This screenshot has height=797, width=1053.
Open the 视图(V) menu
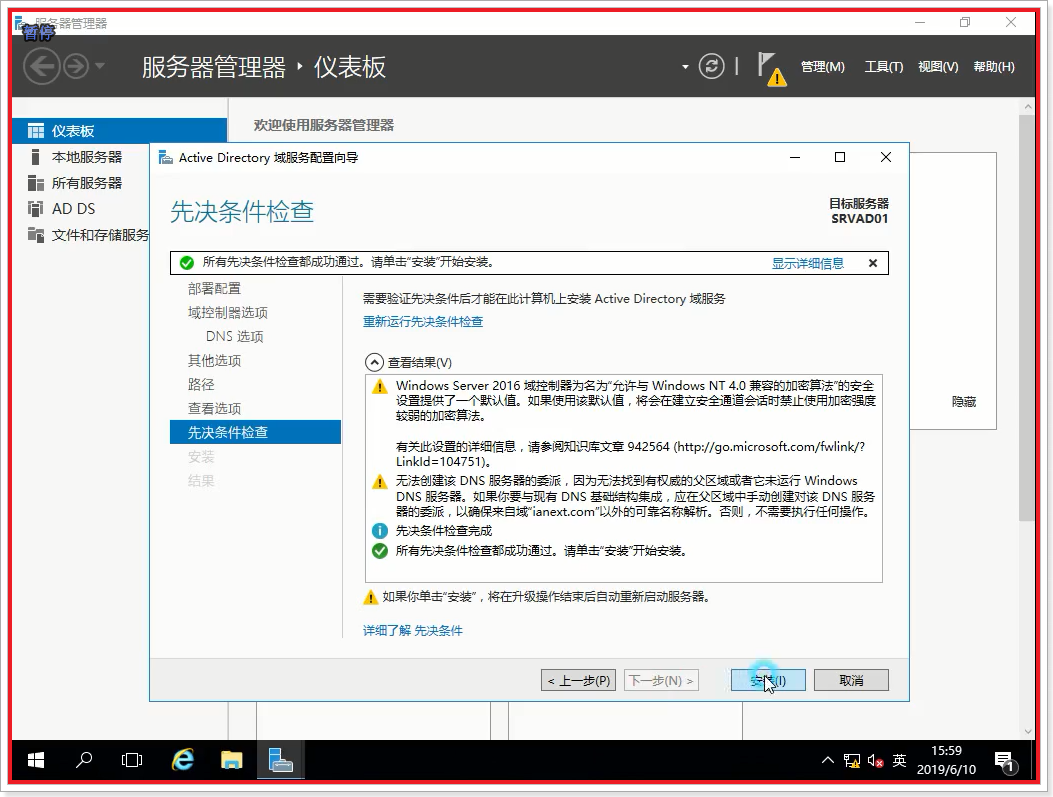[938, 67]
